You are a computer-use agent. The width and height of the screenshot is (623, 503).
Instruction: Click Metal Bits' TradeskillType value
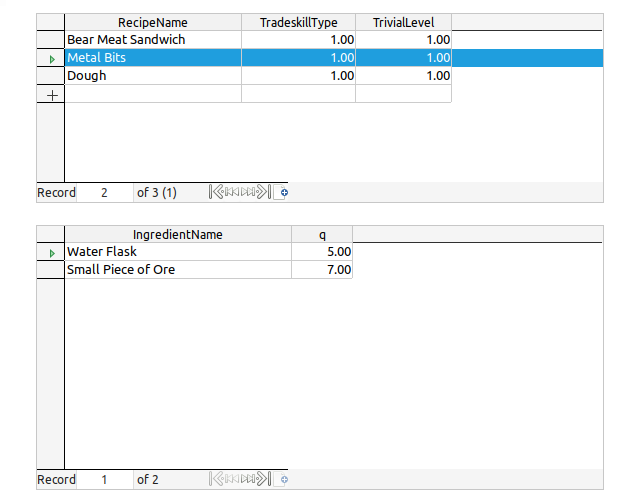tap(298, 58)
